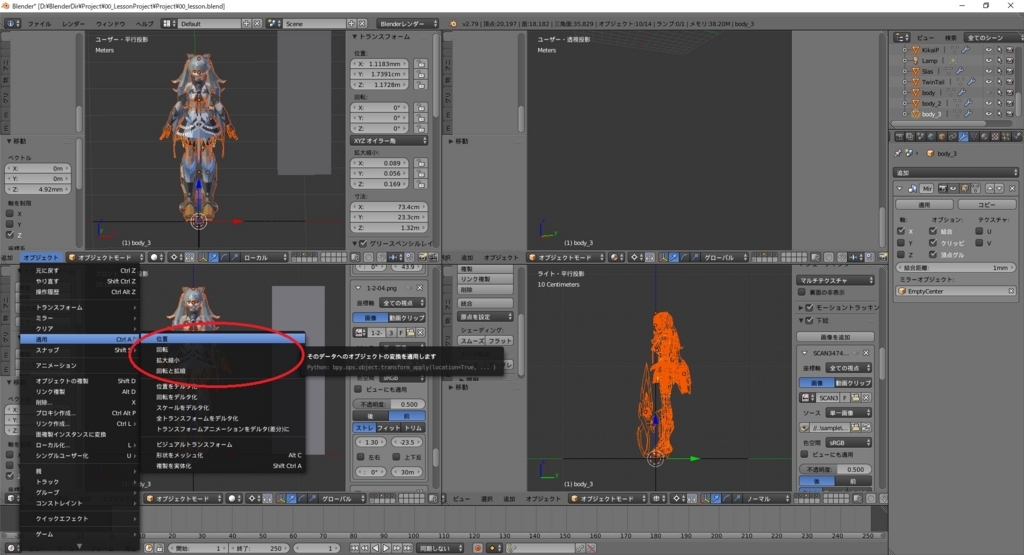Screen dimensions: 1024x555
Task: Click the コピー copy button on Mirror modifier
Action: 987,204
